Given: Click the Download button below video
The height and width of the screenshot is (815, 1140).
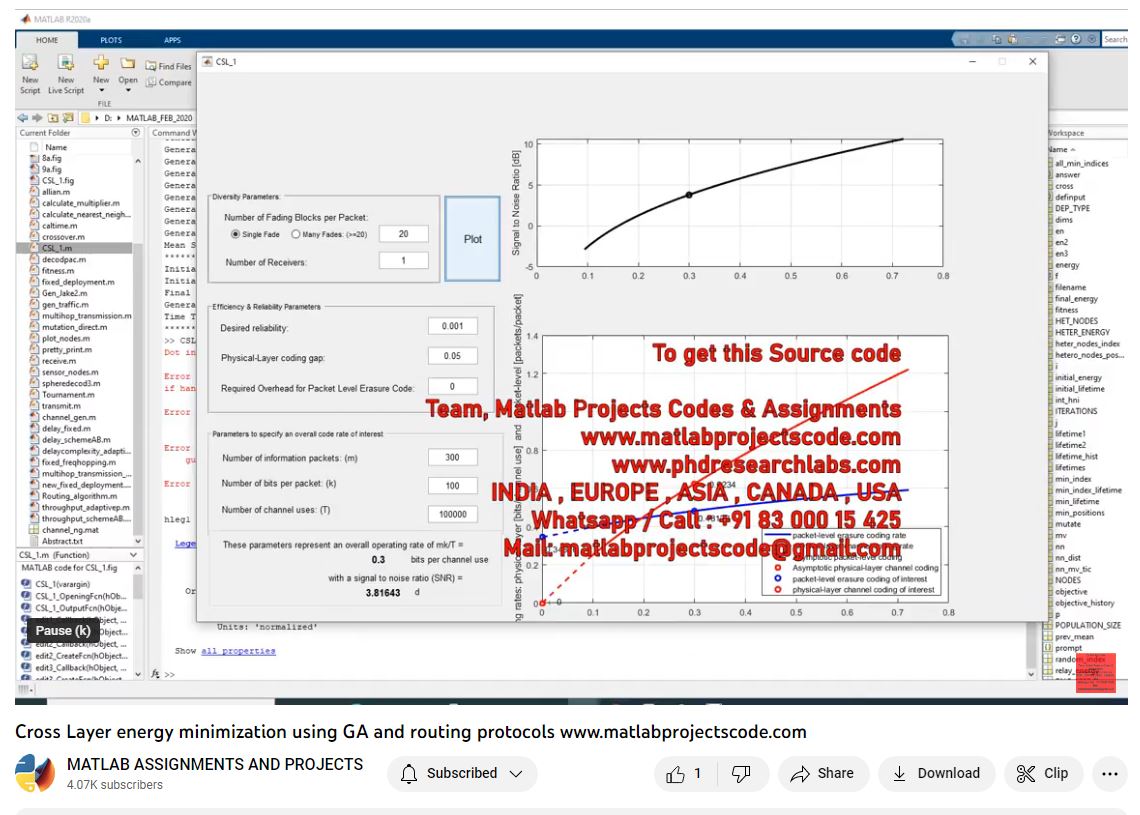Looking at the screenshot, I should [936, 774].
